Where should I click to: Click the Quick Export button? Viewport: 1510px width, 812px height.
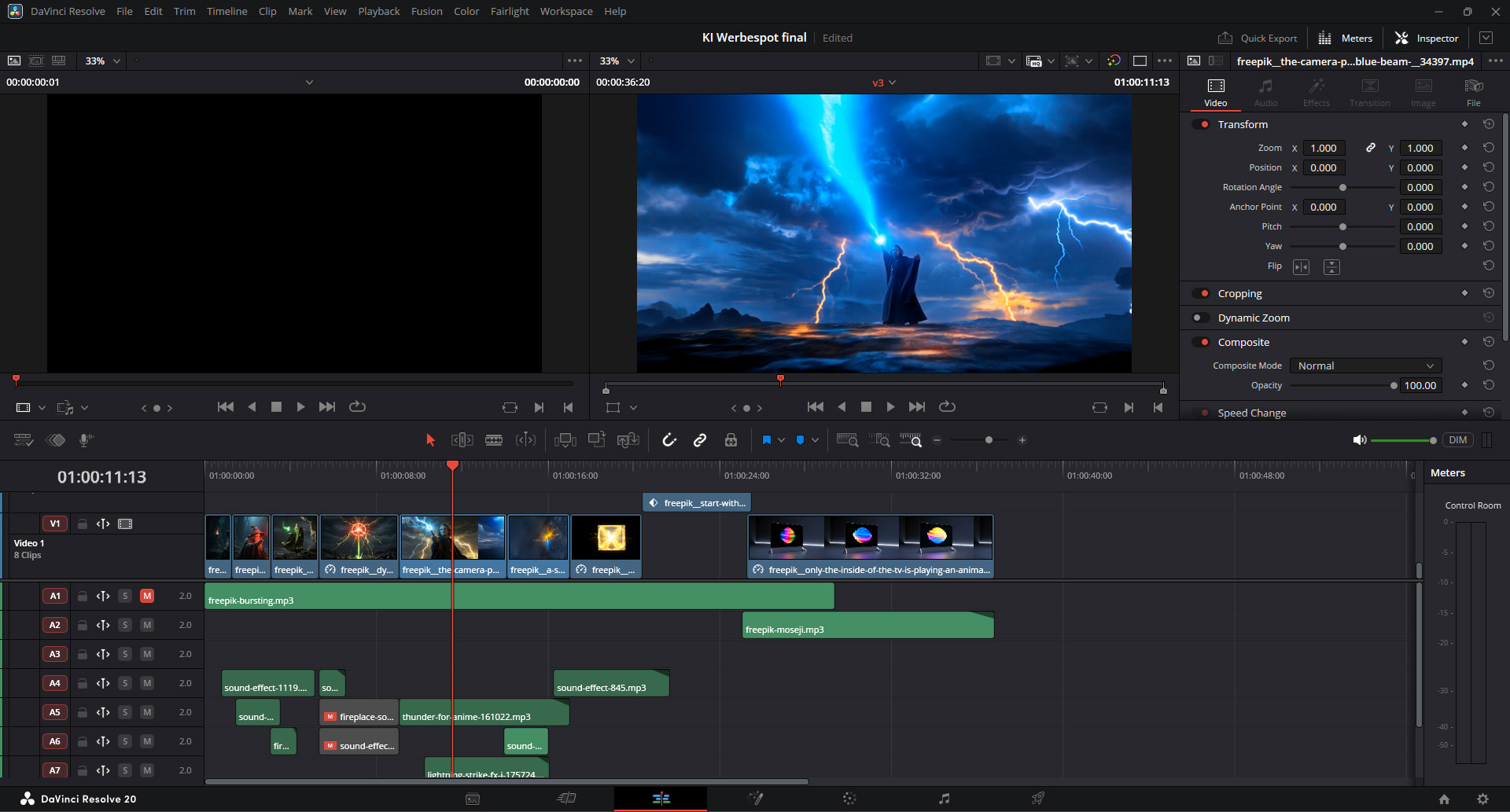point(1258,38)
